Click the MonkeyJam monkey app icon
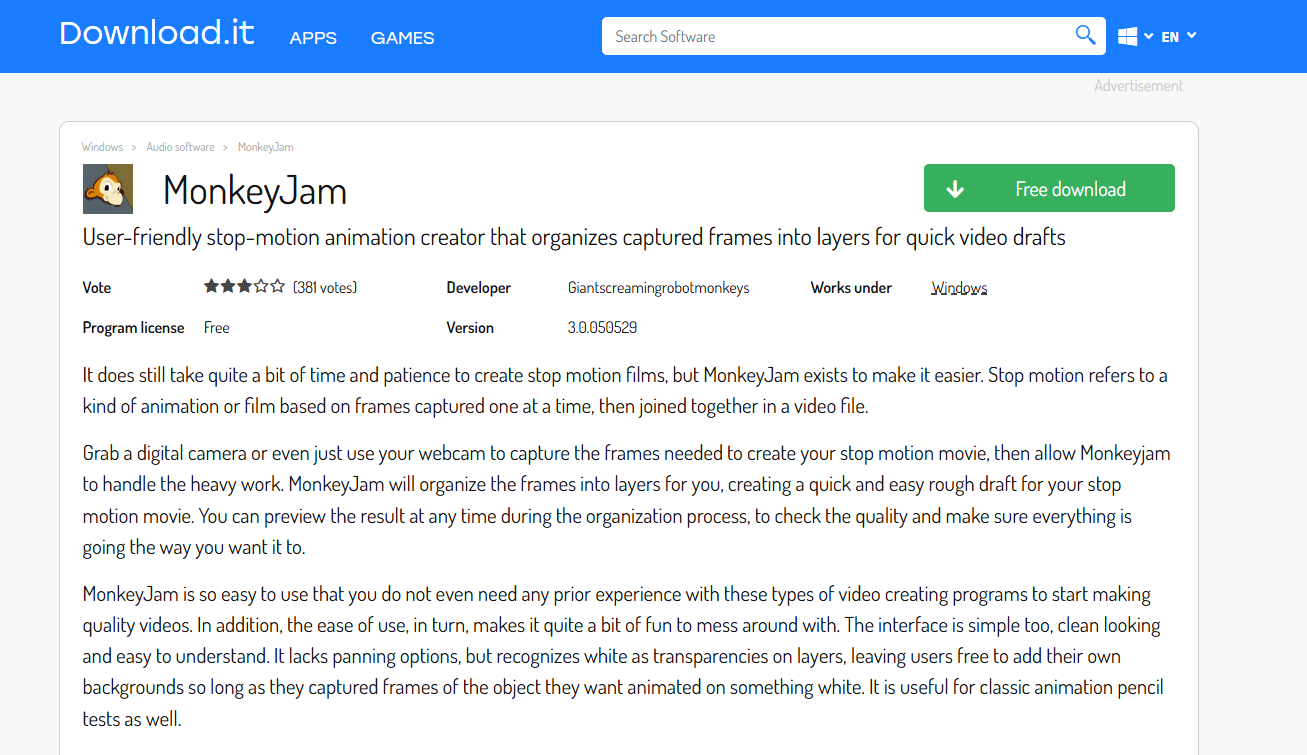 coord(108,189)
